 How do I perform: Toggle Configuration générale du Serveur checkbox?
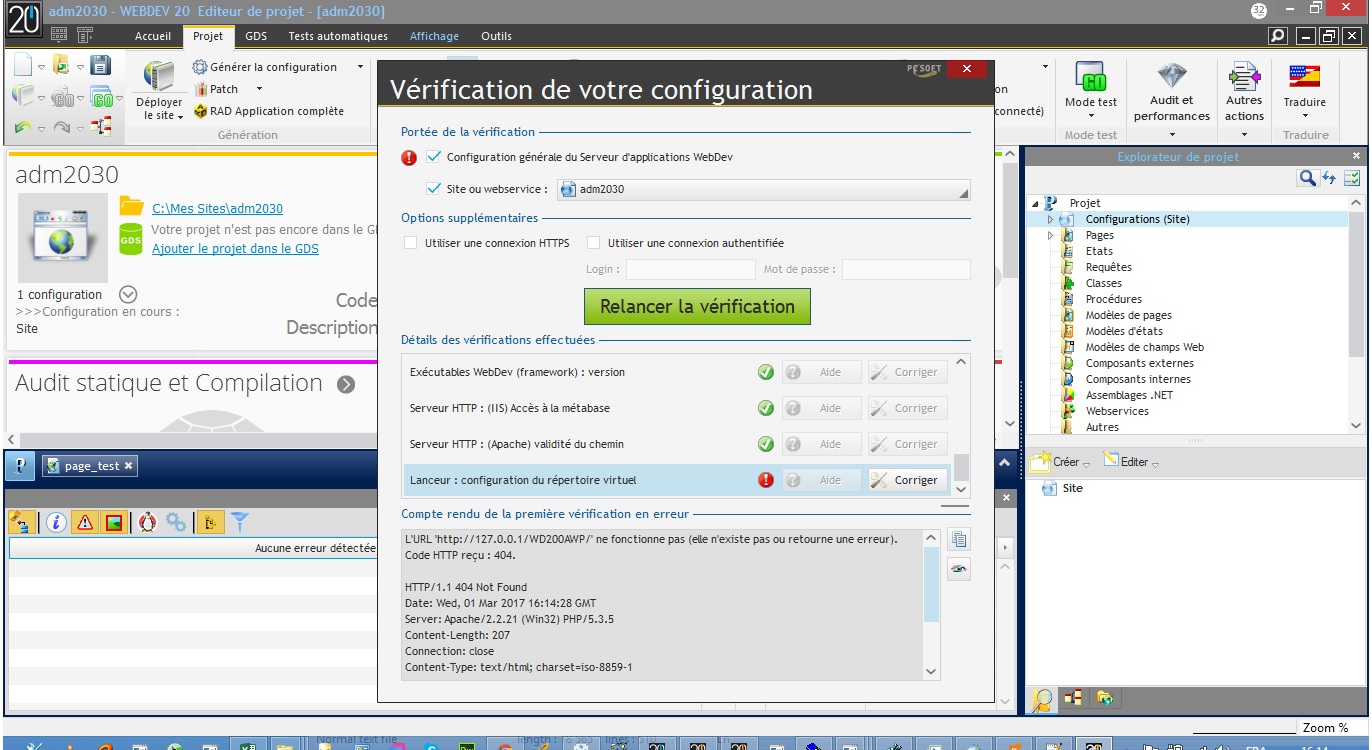pos(433,157)
